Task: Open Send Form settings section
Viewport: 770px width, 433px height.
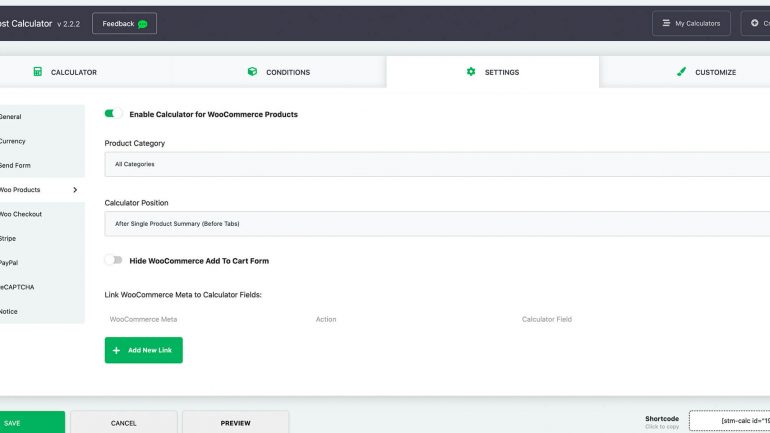Action: coord(42,165)
